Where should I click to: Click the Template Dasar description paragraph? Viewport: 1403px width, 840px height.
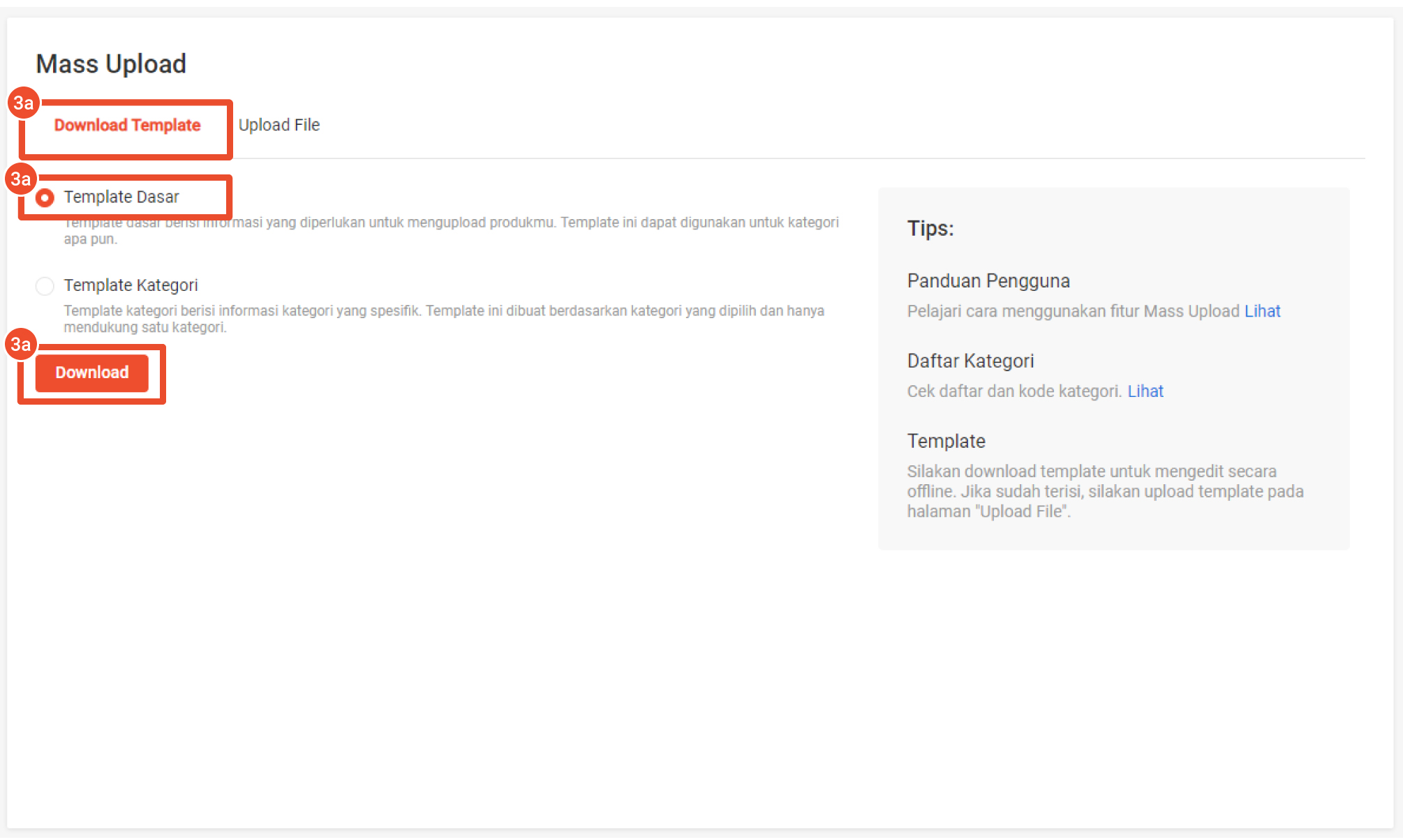tap(451, 230)
